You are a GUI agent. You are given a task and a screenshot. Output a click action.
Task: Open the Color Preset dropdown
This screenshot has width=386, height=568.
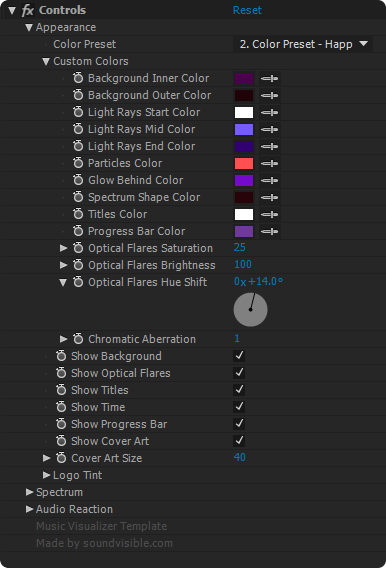pos(303,44)
